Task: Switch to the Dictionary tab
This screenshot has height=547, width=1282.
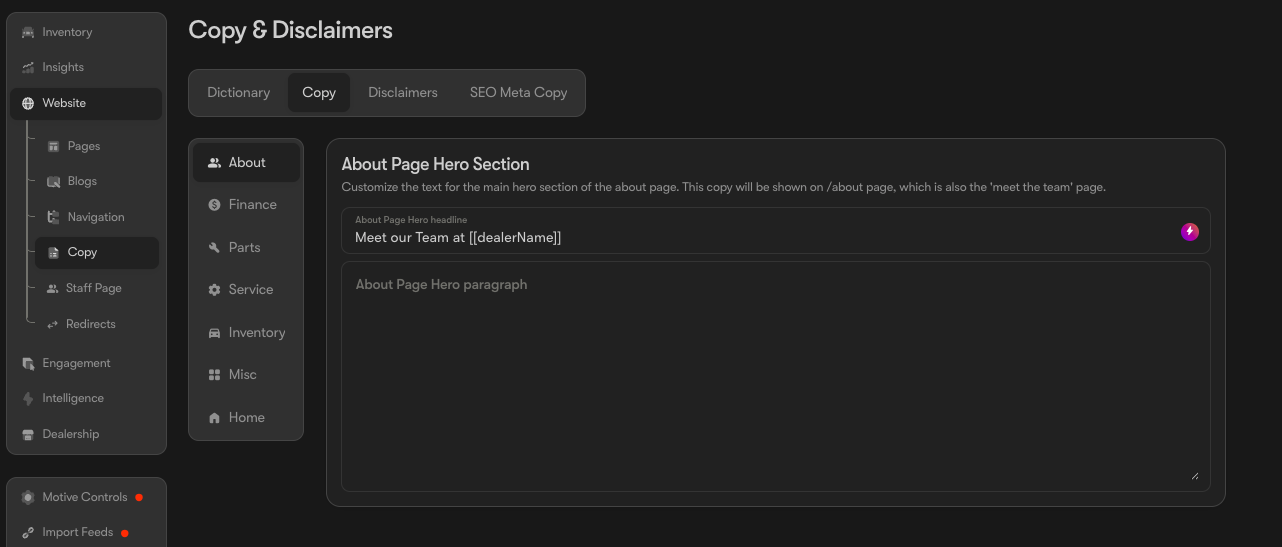Action: click(238, 92)
